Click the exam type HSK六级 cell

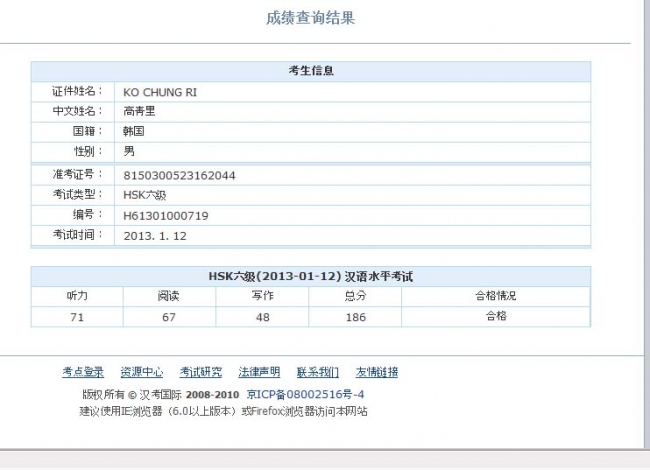[352, 195]
